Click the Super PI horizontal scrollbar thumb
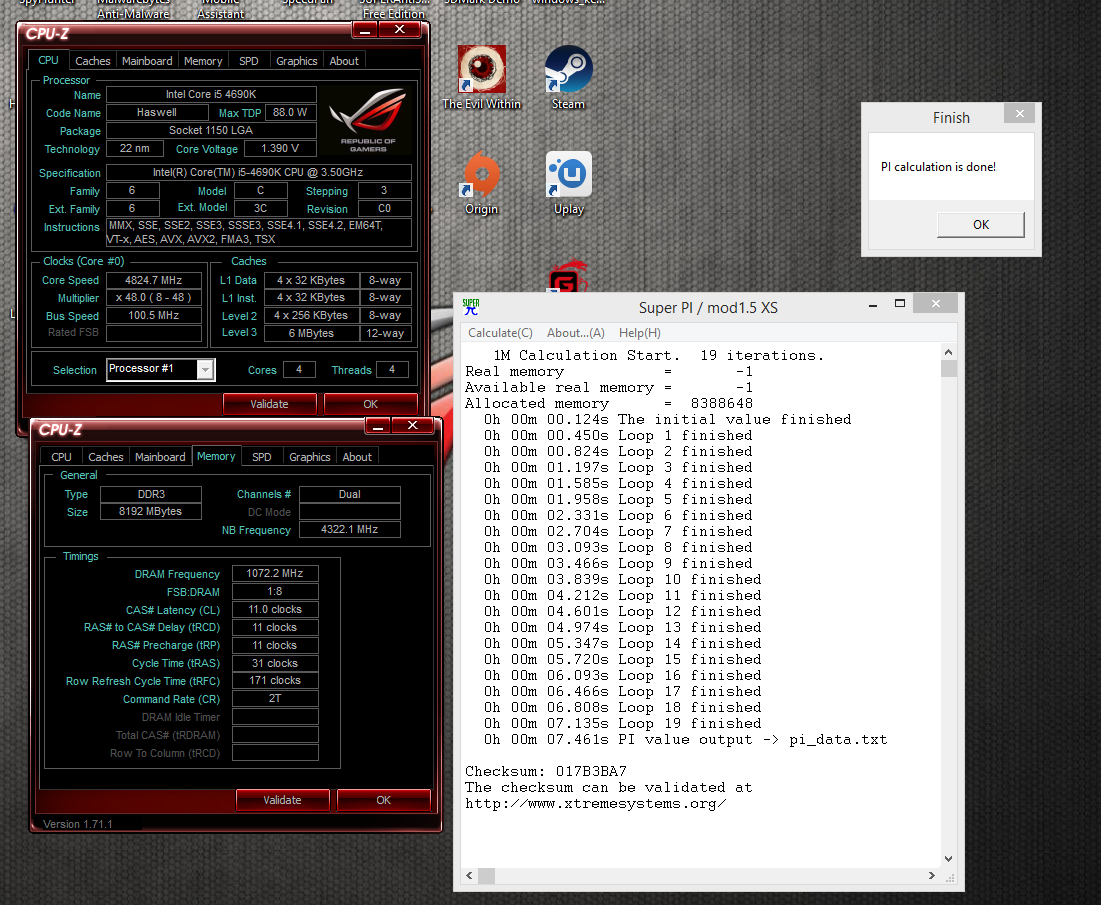Screen dimensions: 1101x905 (x=487, y=876)
